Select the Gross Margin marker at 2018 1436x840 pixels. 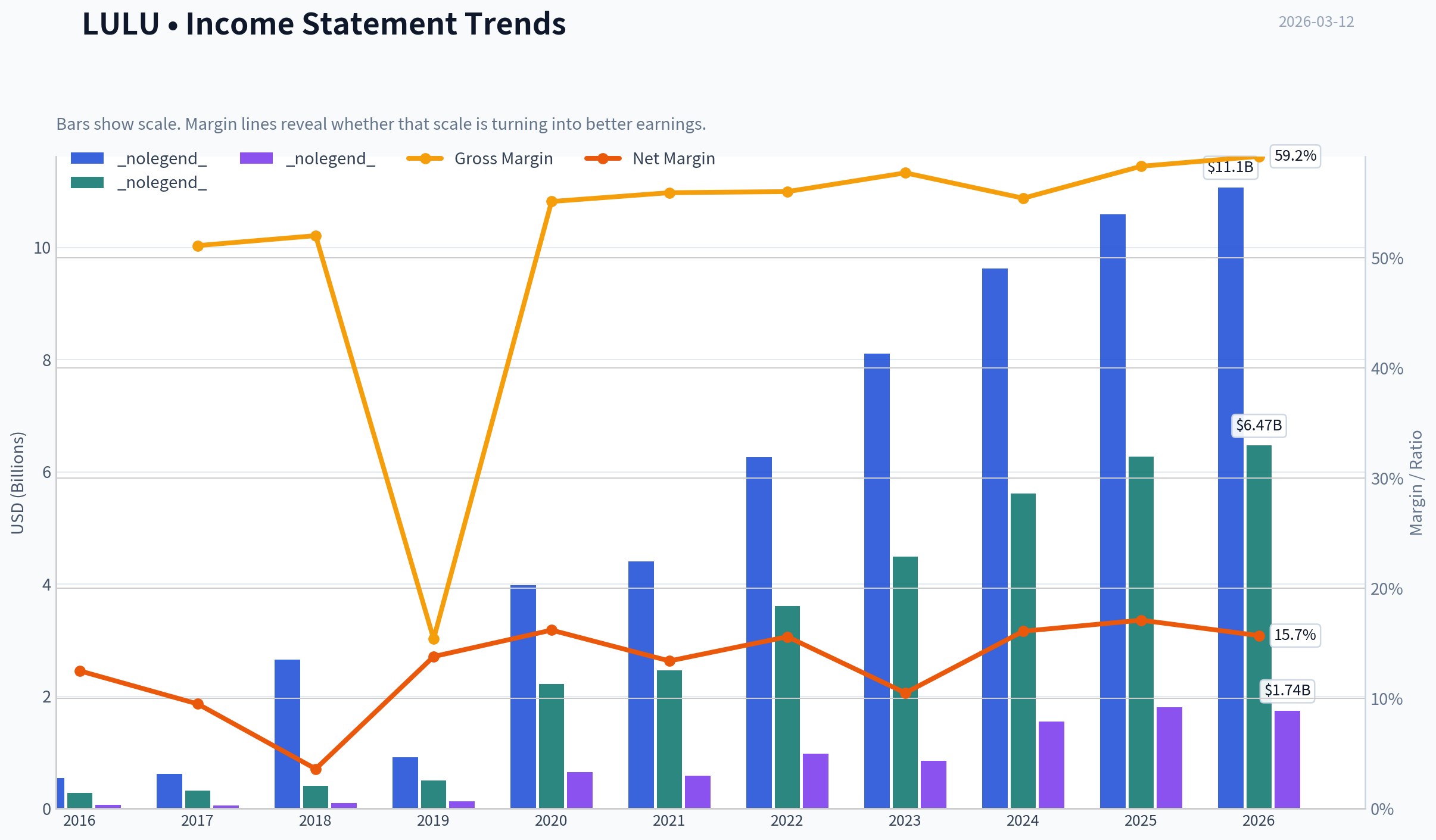click(x=316, y=236)
